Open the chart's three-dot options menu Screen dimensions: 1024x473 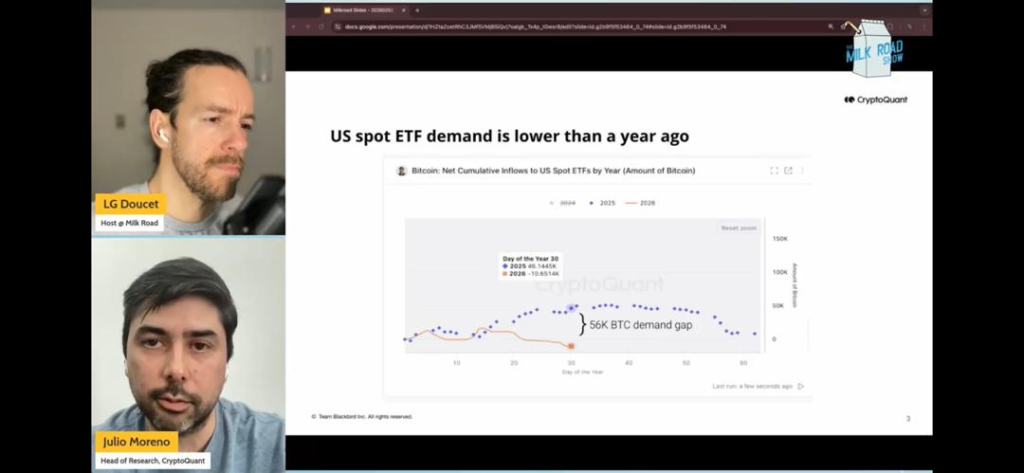click(801, 171)
